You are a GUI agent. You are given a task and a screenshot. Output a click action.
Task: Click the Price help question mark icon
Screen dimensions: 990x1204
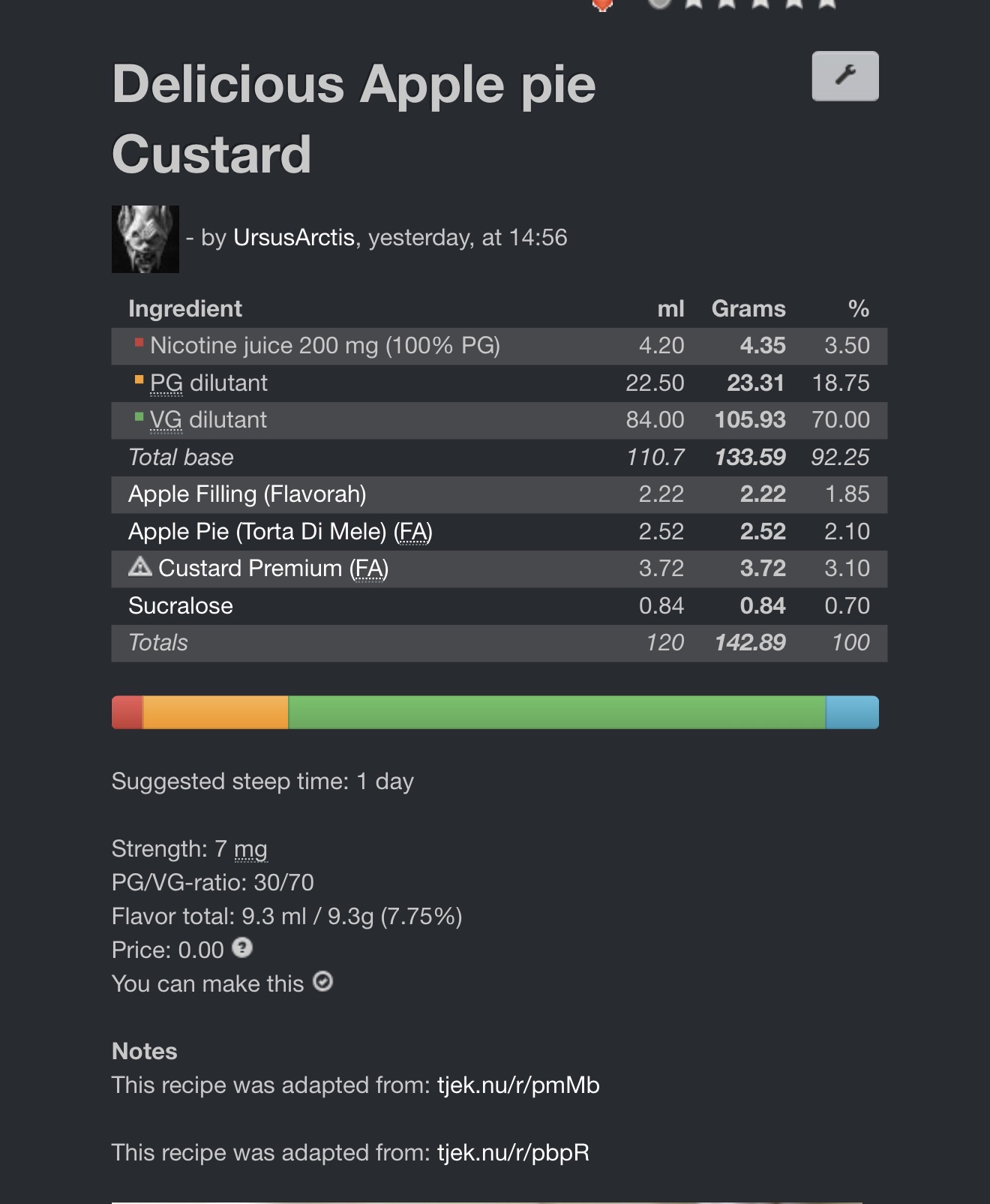[x=242, y=947]
